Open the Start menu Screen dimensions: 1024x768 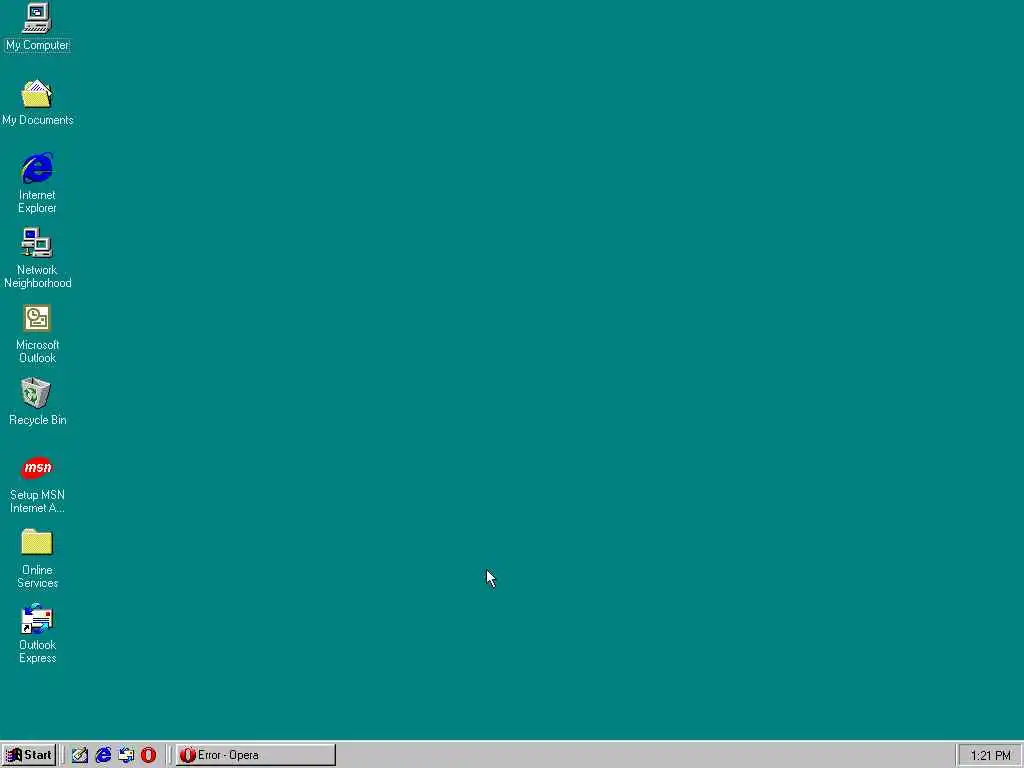point(29,755)
